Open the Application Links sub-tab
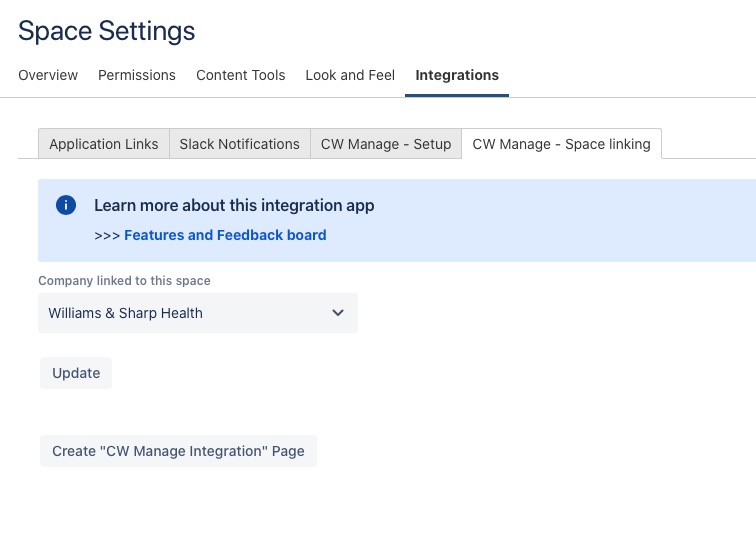 104,144
